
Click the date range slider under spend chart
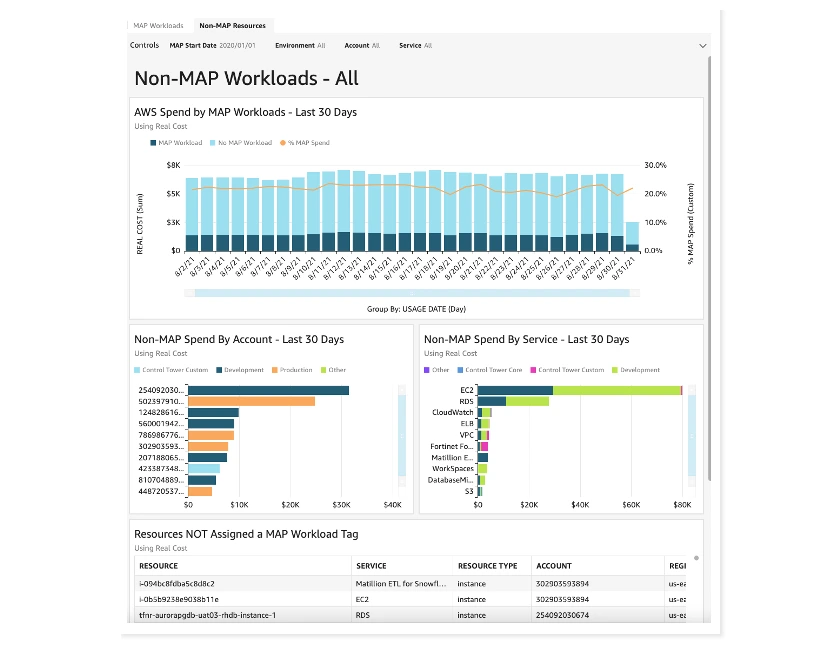[411, 293]
